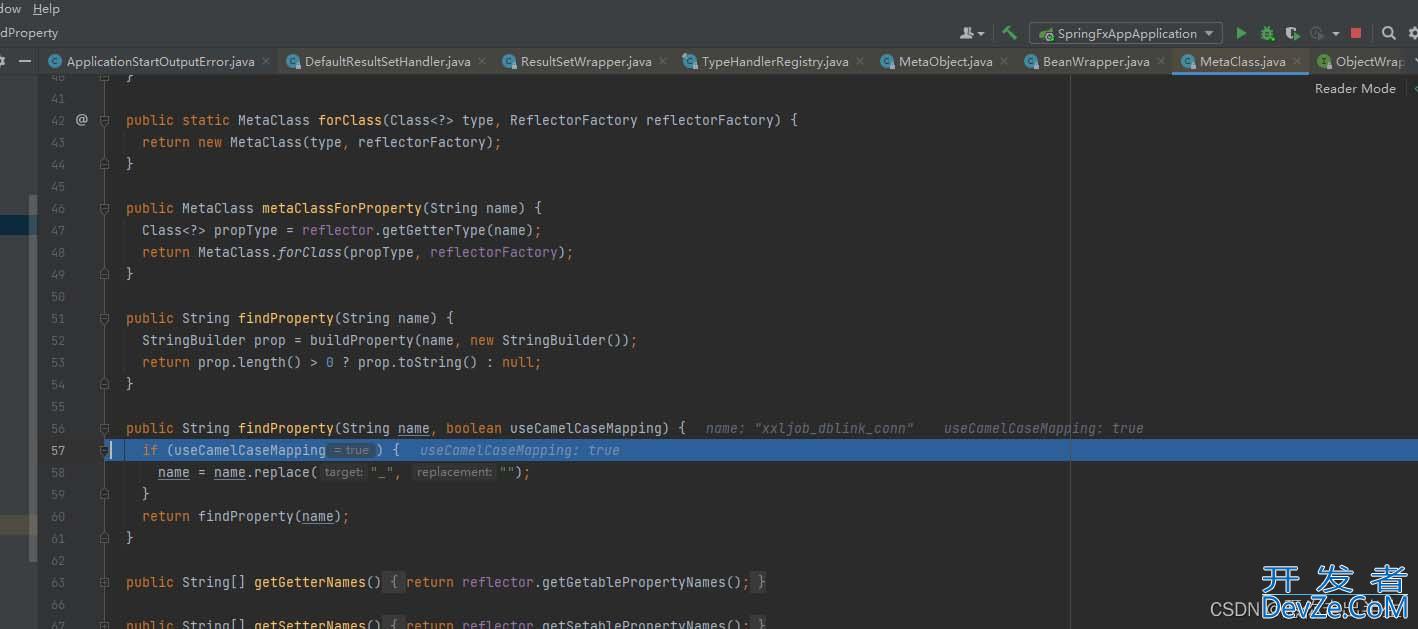Click the @ gutter icon on line 42
This screenshot has height=629, width=1418.
pos(82,120)
